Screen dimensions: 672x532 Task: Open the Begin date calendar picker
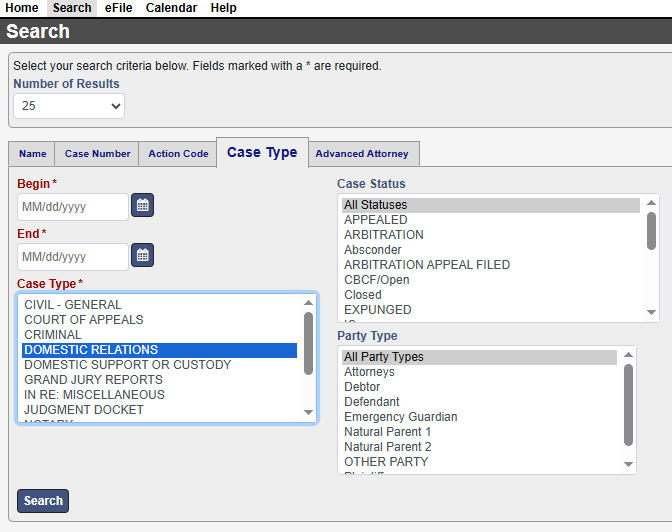[x=143, y=206]
